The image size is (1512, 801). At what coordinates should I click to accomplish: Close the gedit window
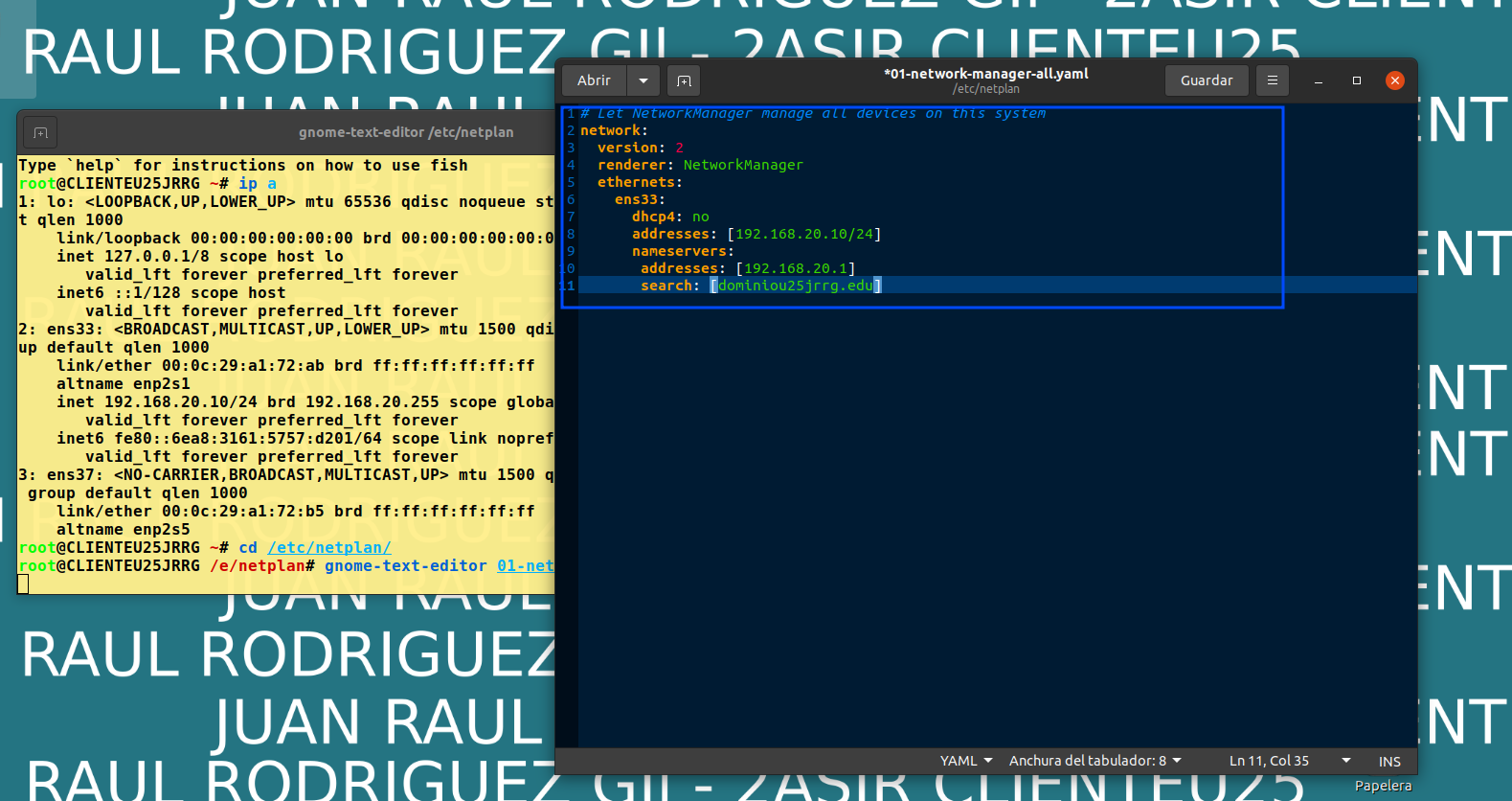(x=1395, y=80)
